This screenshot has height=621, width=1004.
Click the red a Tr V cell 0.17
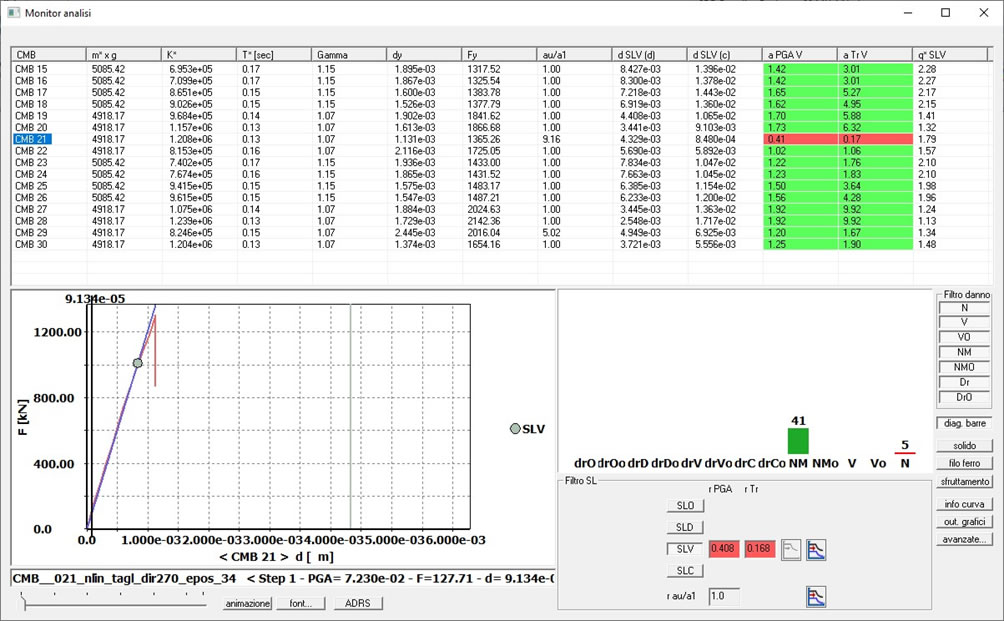pyautogui.click(x=875, y=139)
